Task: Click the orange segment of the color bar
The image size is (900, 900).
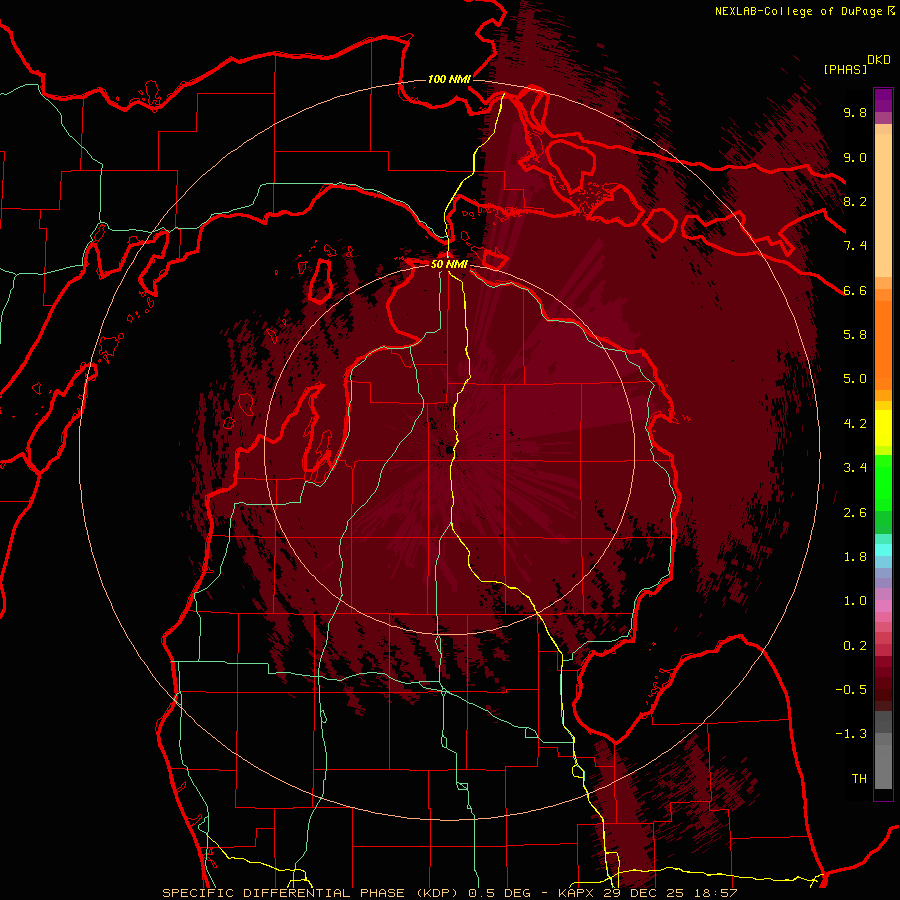Action: (x=883, y=344)
